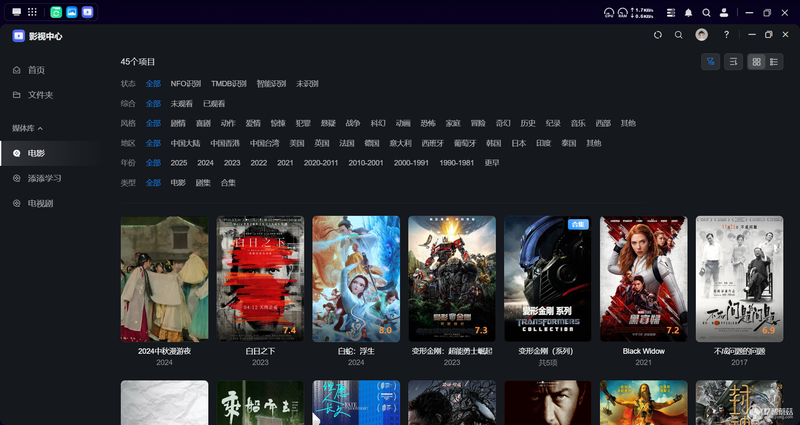This screenshot has height=425, width=800.
Task: Open the user avatar menu
Action: (702, 35)
